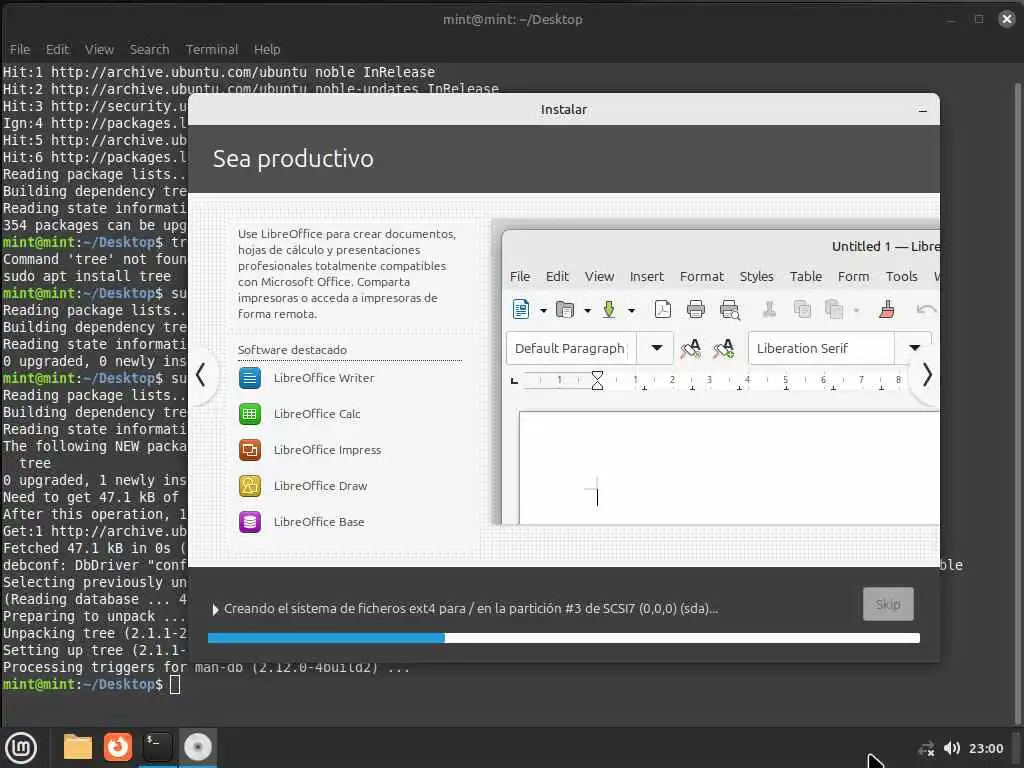Click the Liberation Serif font name field

pos(822,349)
